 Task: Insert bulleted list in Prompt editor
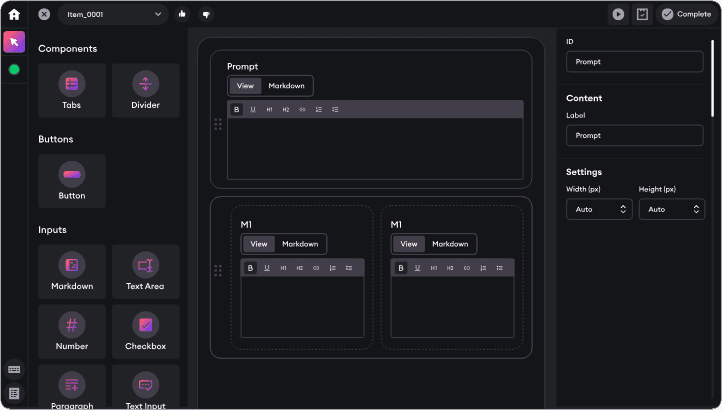335,110
